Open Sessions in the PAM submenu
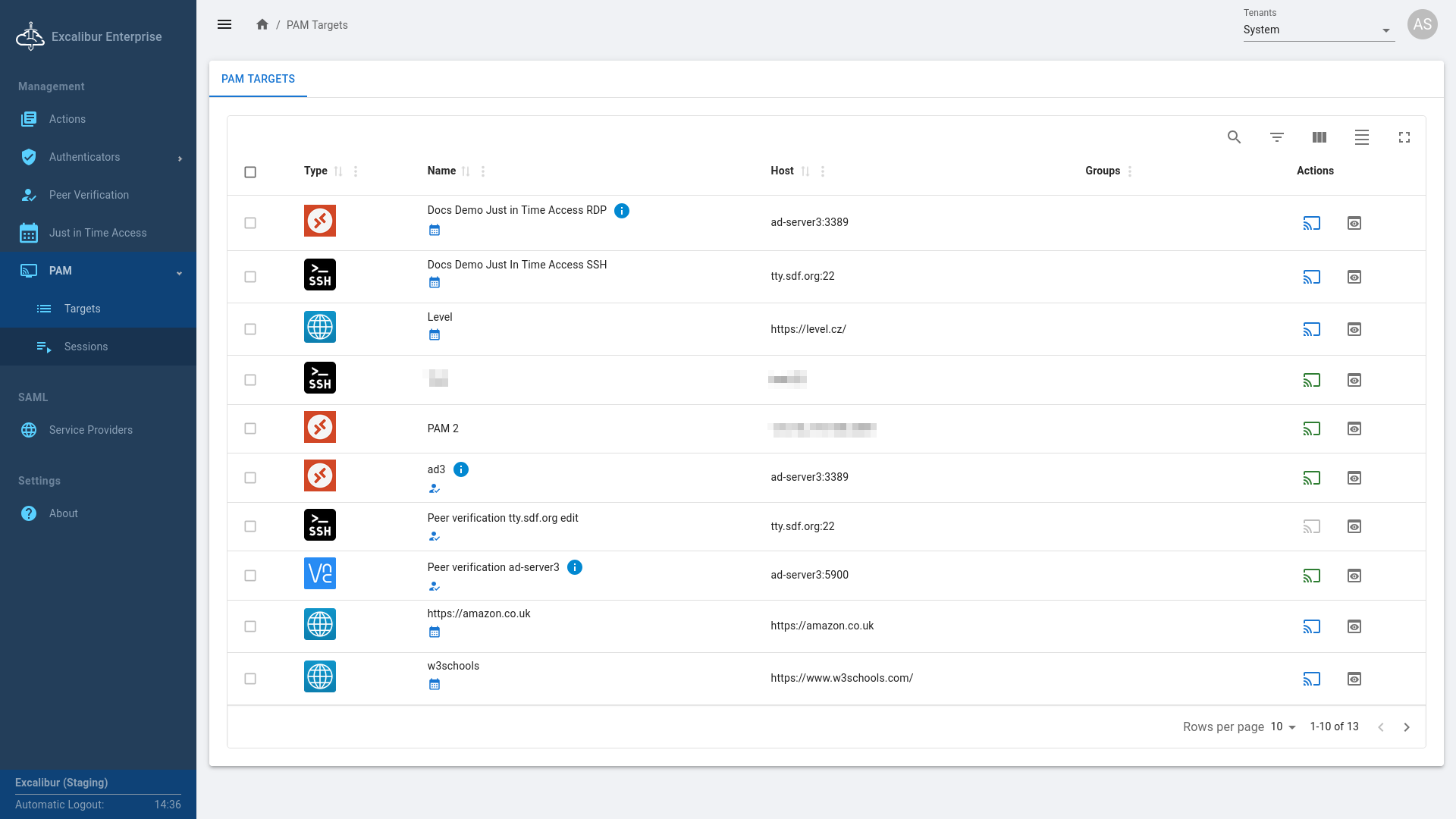The height and width of the screenshot is (819, 1456). 86,347
